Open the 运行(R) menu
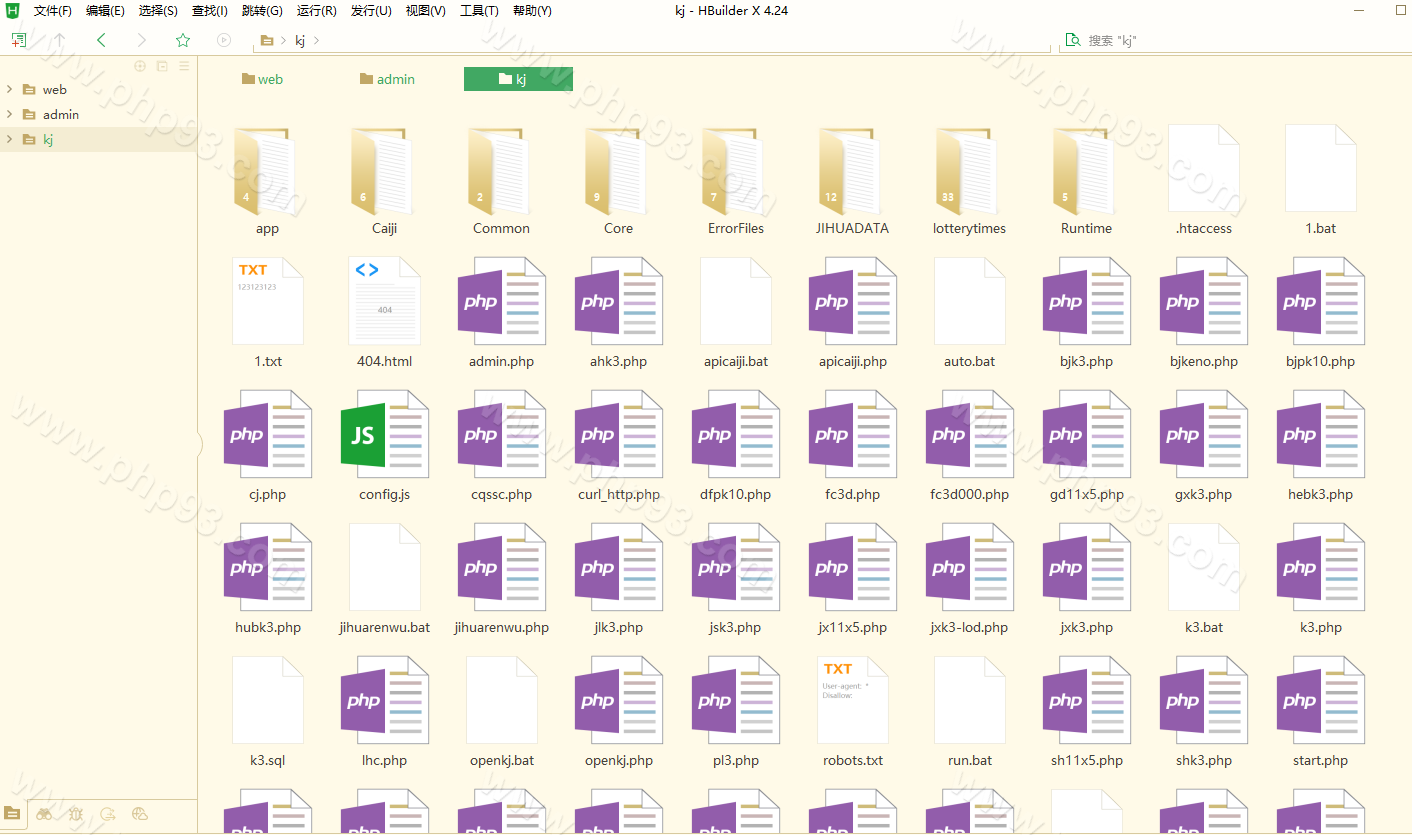 pyautogui.click(x=316, y=11)
